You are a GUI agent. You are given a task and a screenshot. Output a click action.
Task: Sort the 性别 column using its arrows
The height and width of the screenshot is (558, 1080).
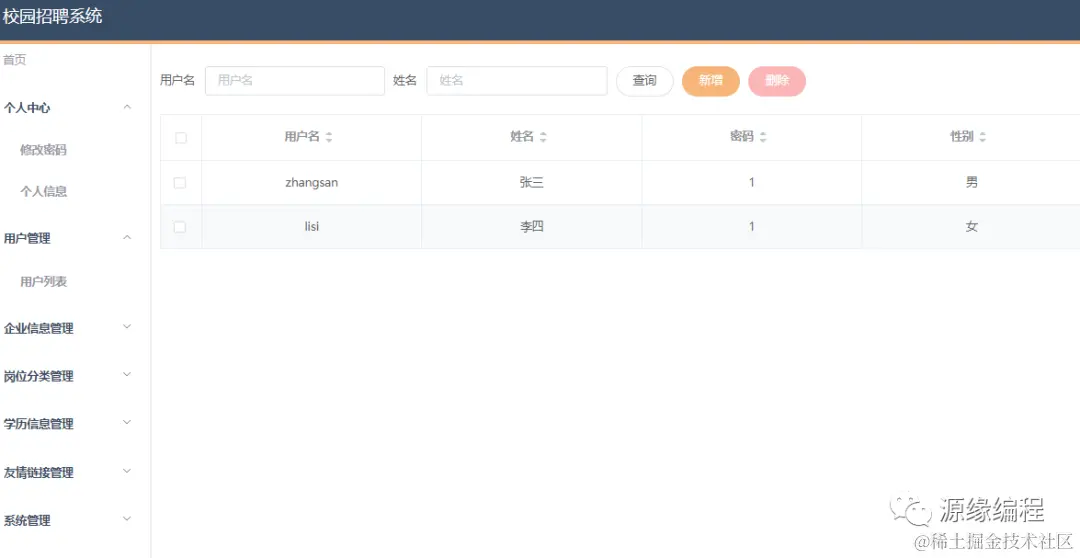[982, 137]
